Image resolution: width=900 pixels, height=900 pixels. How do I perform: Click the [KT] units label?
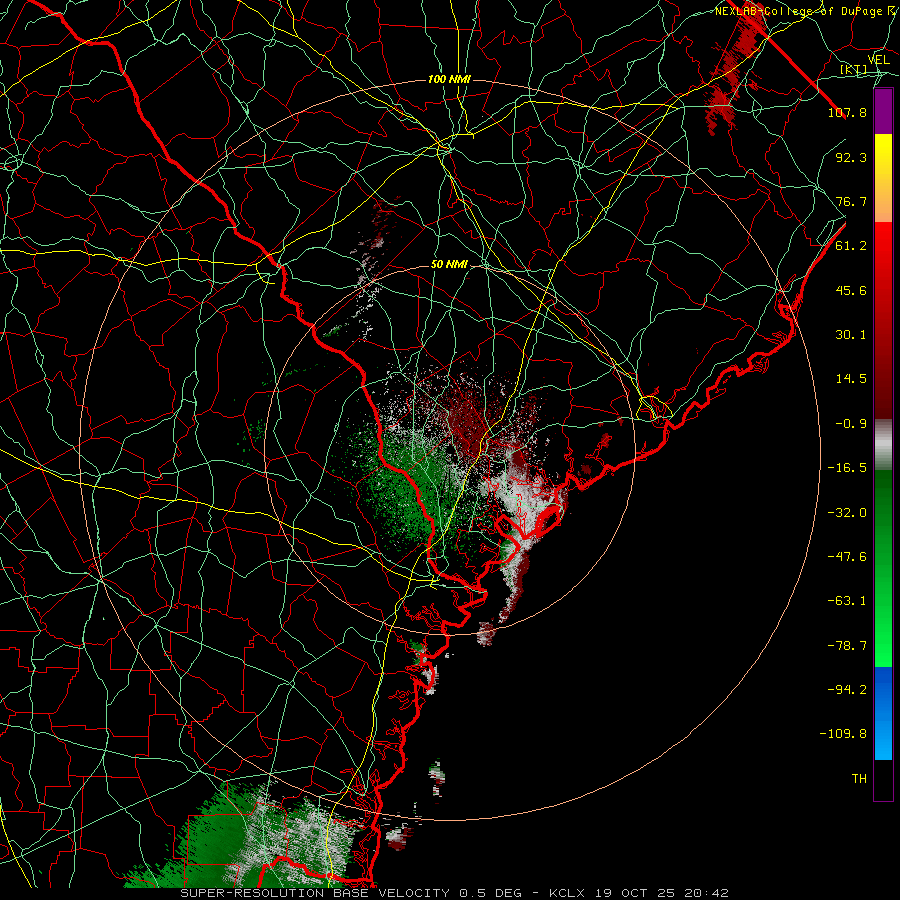(853, 69)
